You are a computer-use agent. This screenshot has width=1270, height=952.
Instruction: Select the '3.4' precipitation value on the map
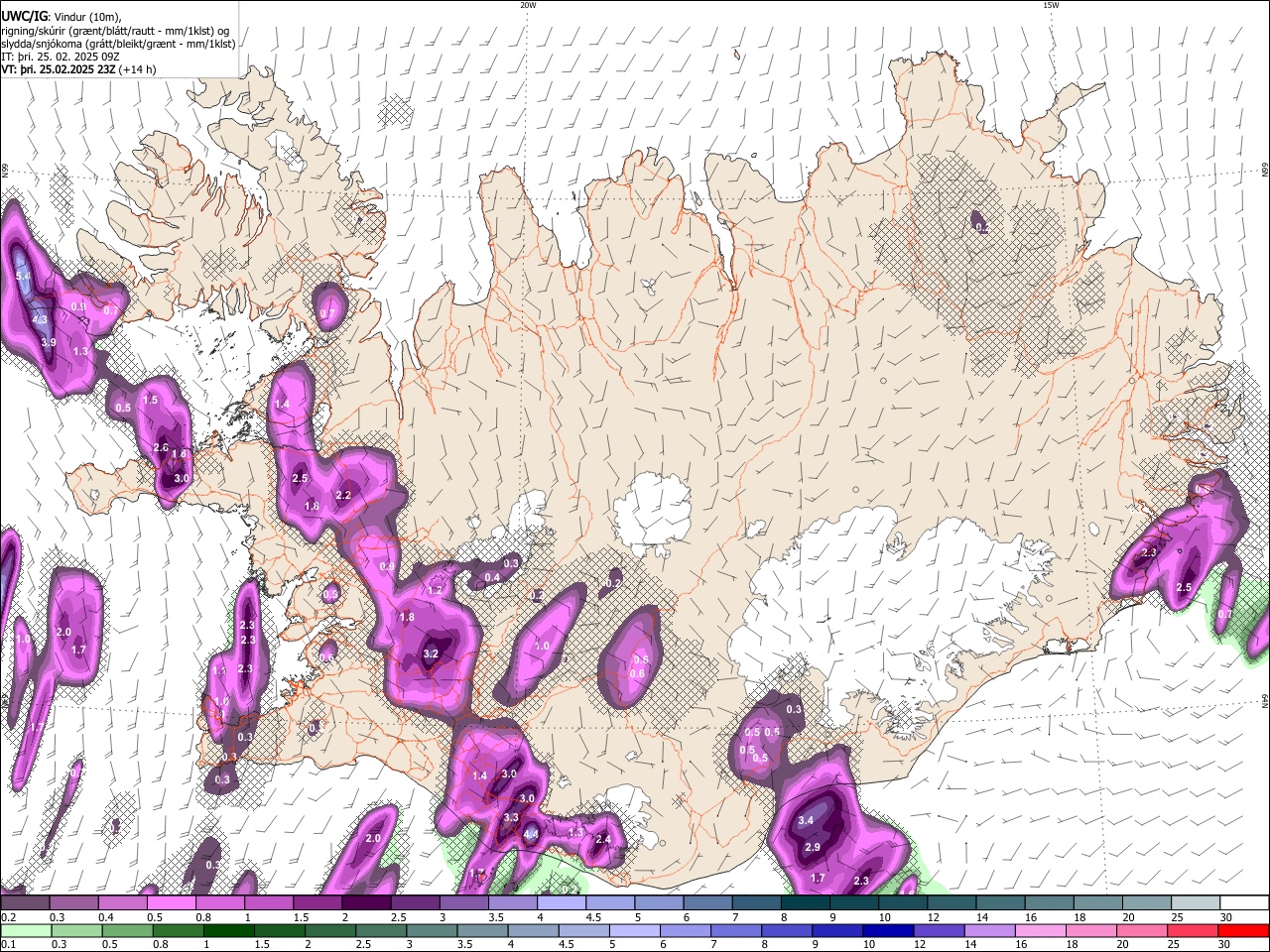tap(806, 821)
